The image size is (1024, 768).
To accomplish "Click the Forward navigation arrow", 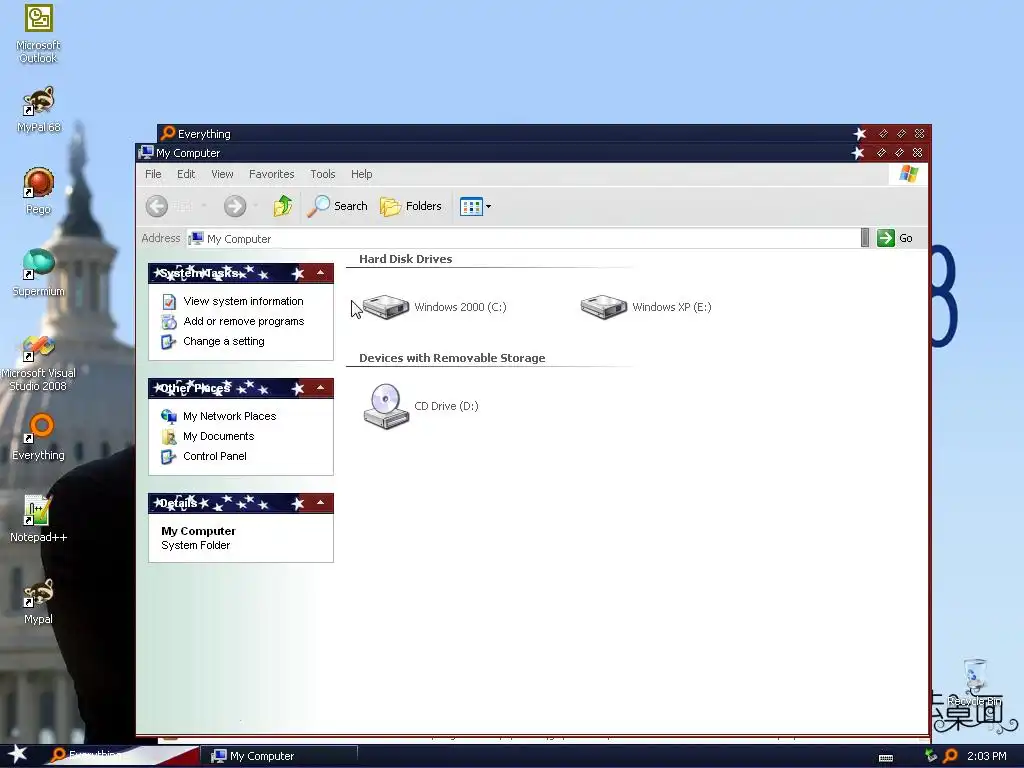I will pos(235,206).
